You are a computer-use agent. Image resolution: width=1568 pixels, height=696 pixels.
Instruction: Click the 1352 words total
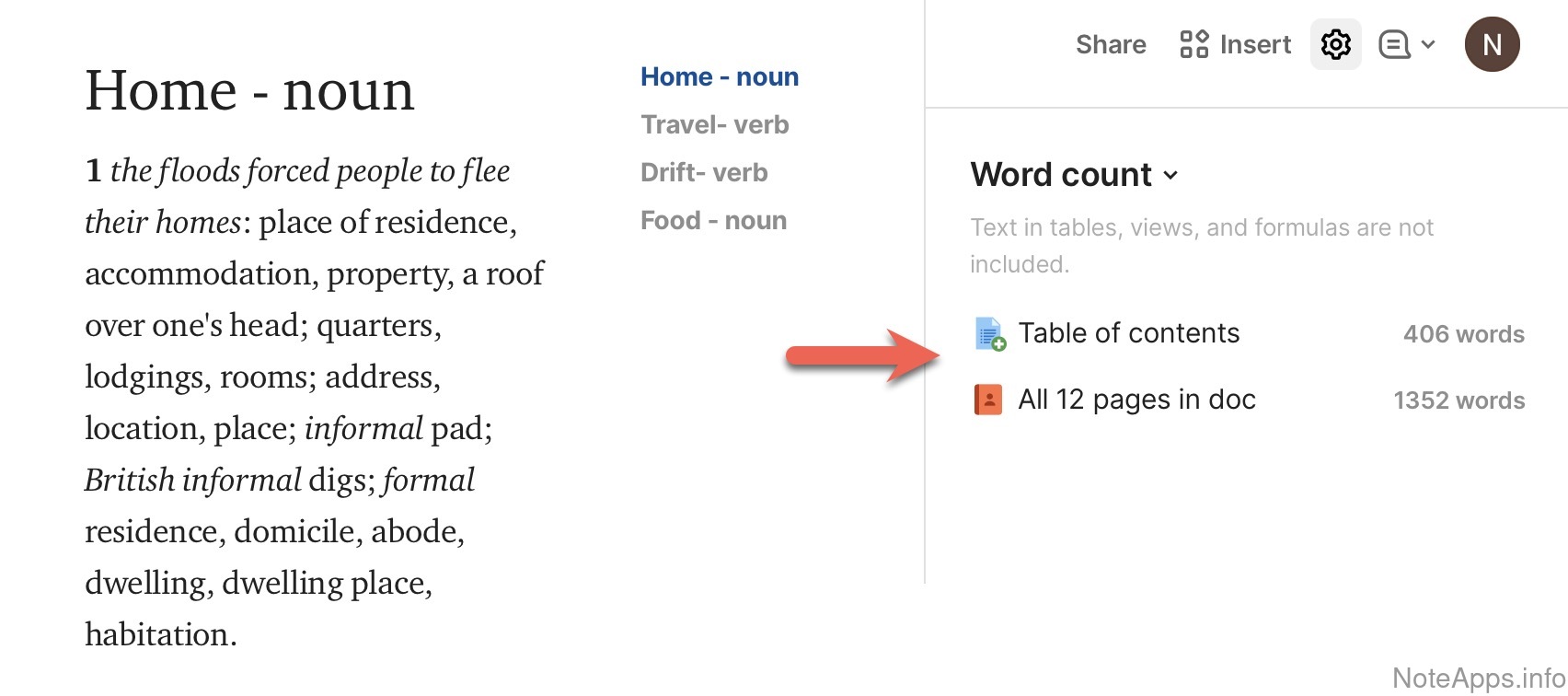click(x=1458, y=400)
